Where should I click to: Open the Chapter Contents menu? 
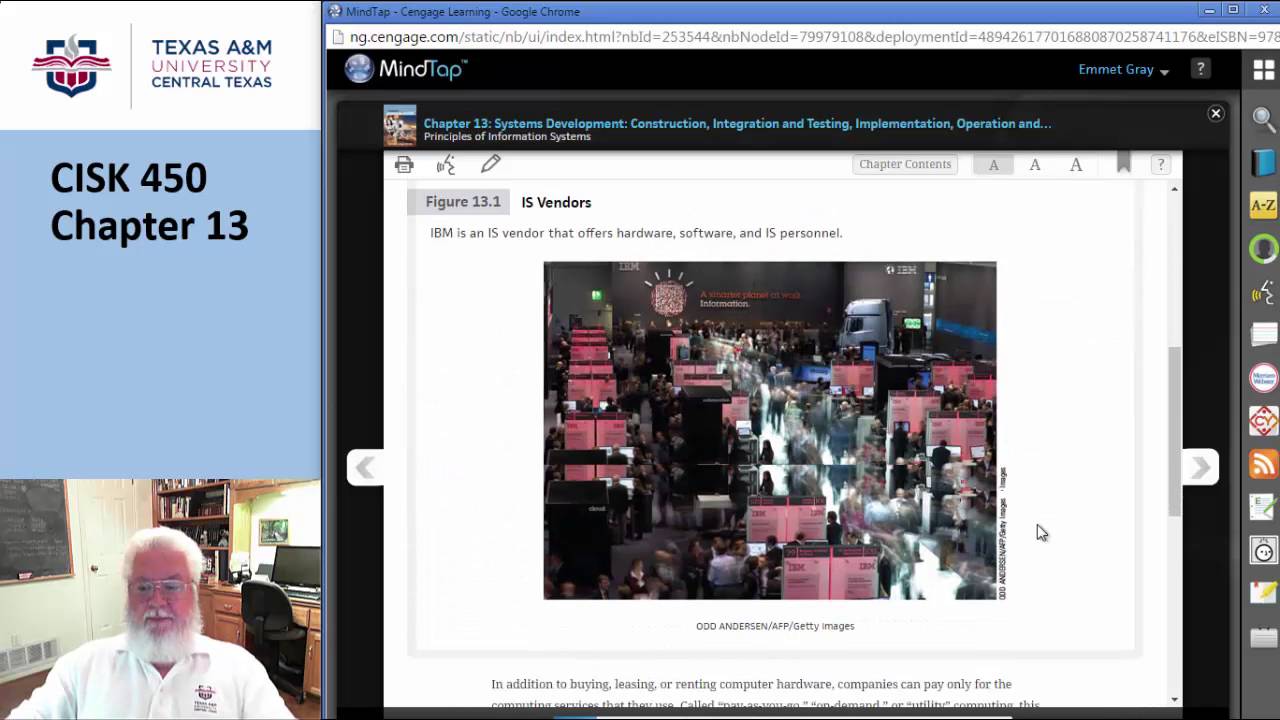click(x=905, y=164)
